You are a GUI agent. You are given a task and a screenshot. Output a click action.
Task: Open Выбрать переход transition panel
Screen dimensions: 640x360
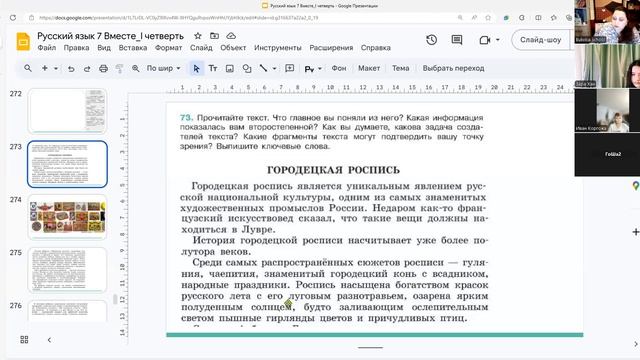tap(453, 68)
